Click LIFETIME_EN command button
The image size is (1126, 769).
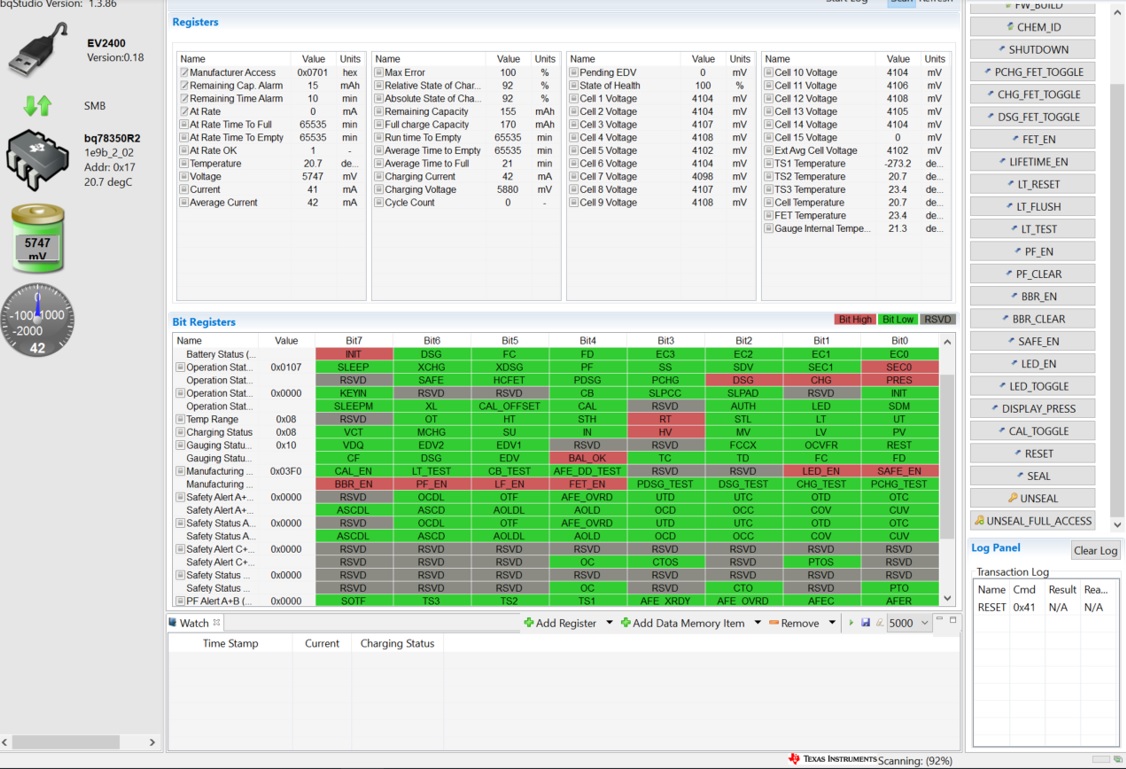point(1032,162)
